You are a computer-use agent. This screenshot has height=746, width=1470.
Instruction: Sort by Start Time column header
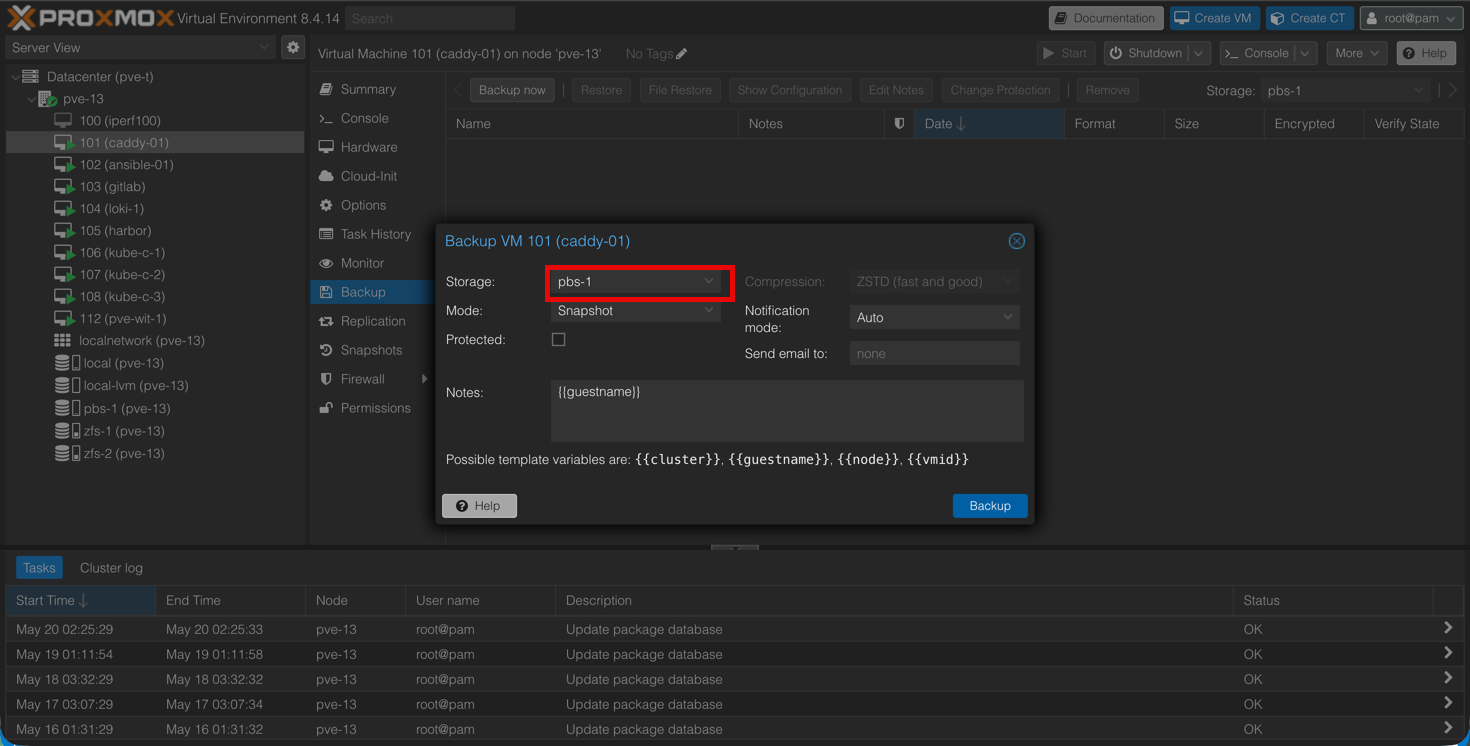pos(81,600)
